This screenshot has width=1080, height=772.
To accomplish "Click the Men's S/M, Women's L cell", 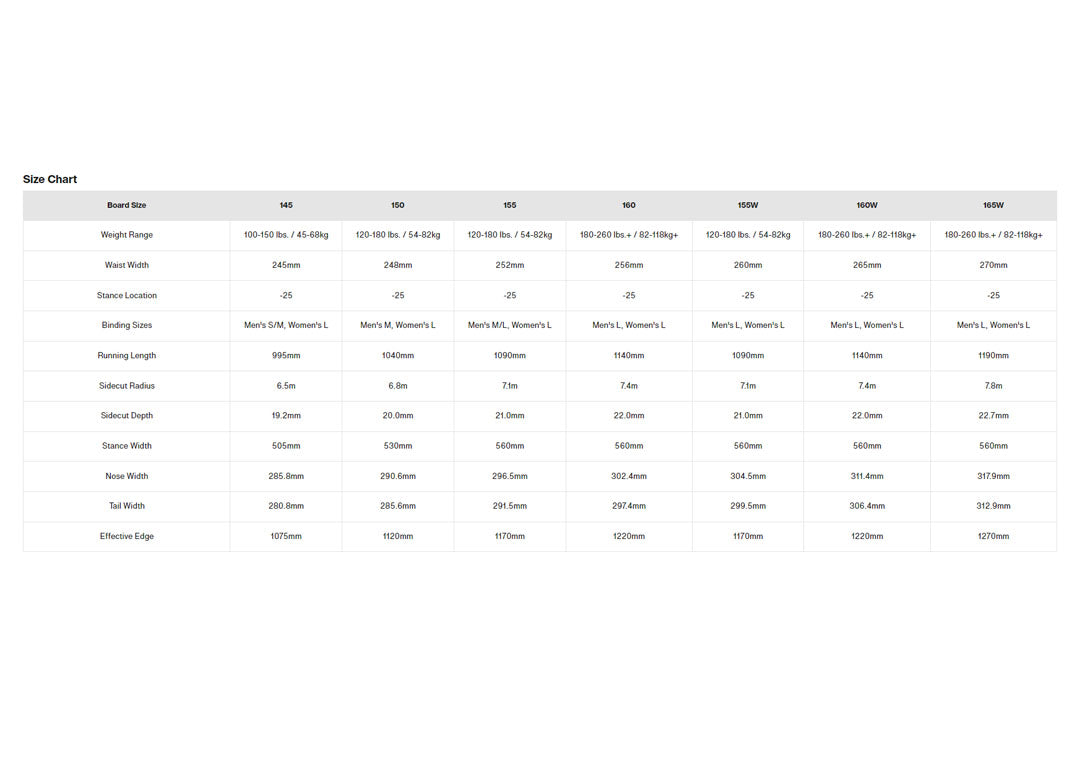I will pos(286,325).
